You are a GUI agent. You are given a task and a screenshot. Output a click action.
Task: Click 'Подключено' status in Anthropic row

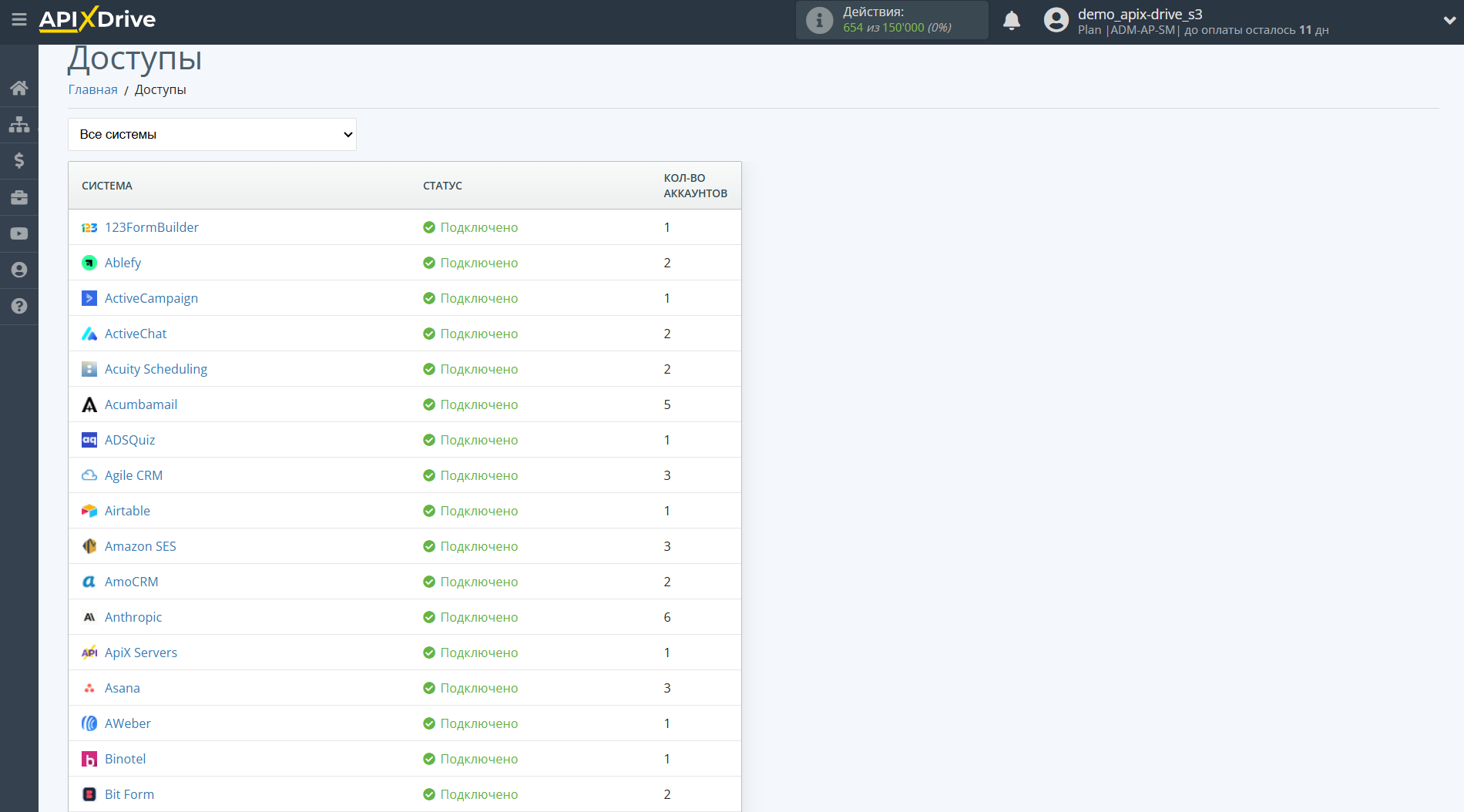click(470, 617)
